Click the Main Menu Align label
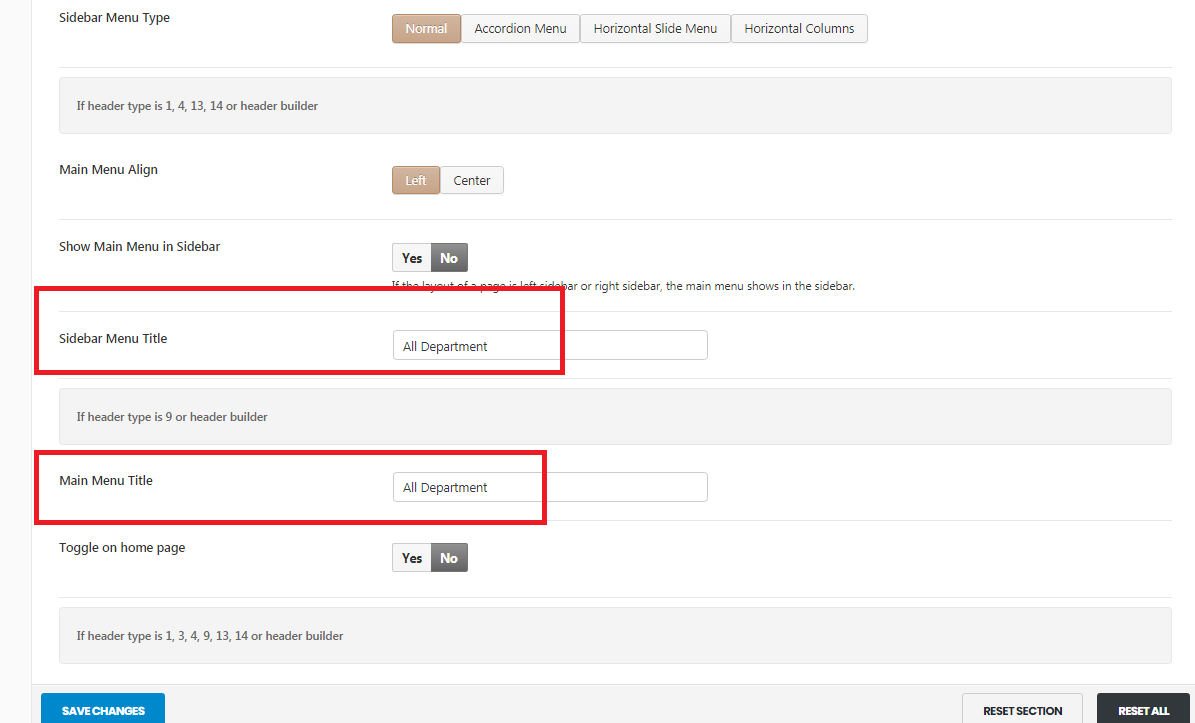Screen dimensions: 1195x723 point(108,170)
